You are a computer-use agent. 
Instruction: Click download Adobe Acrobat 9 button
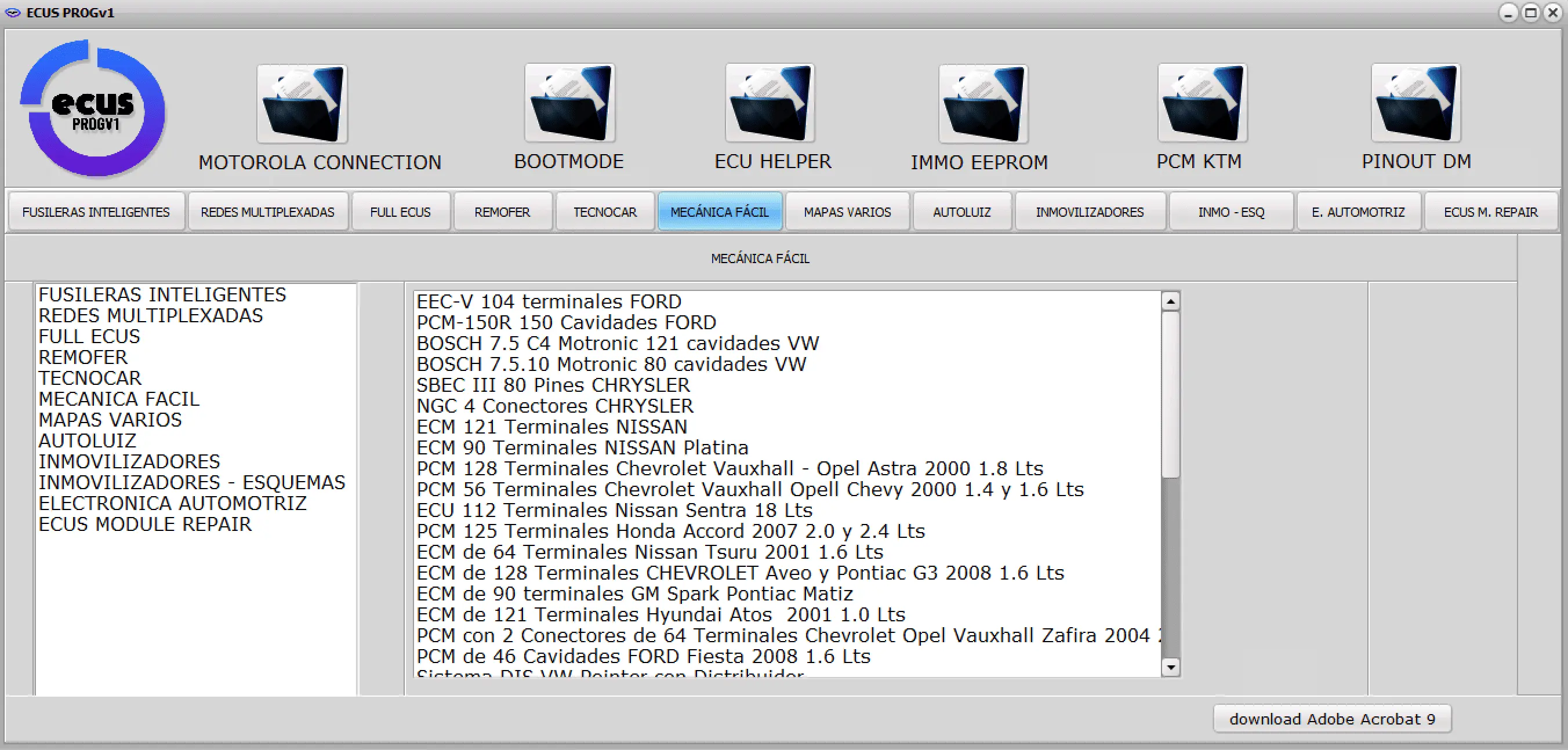(x=1333, y=719)
